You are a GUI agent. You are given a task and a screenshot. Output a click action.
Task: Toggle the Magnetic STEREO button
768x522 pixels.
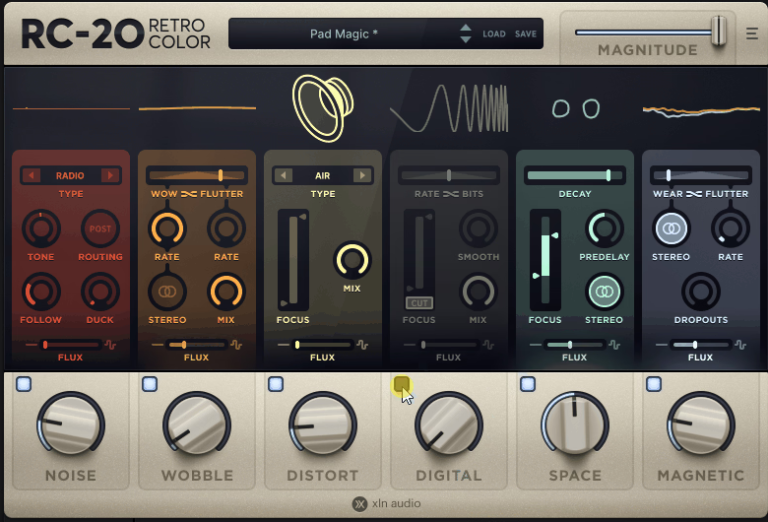671,229
